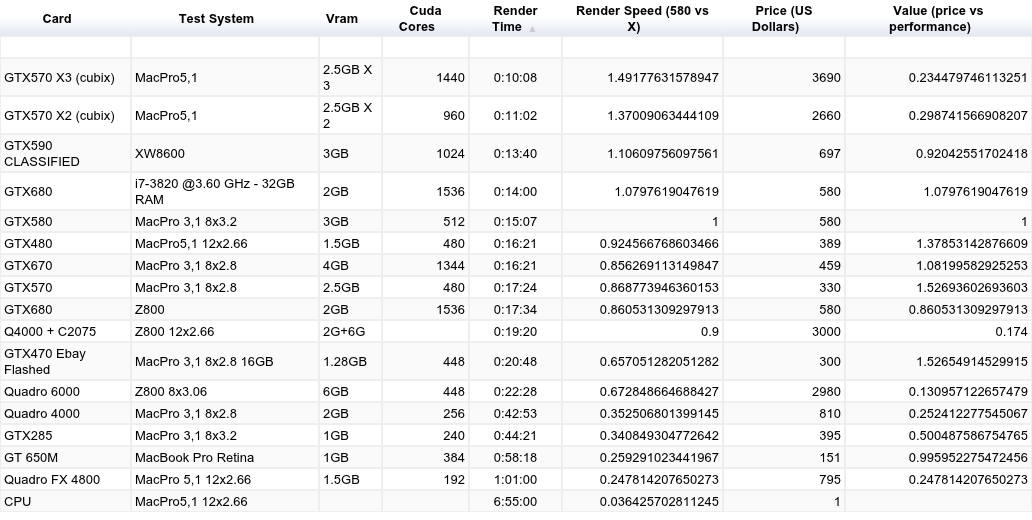1032x520 pixels.
Task: Select the CPU row card cell
Action: pyautogui.click(x=66, y=502)
